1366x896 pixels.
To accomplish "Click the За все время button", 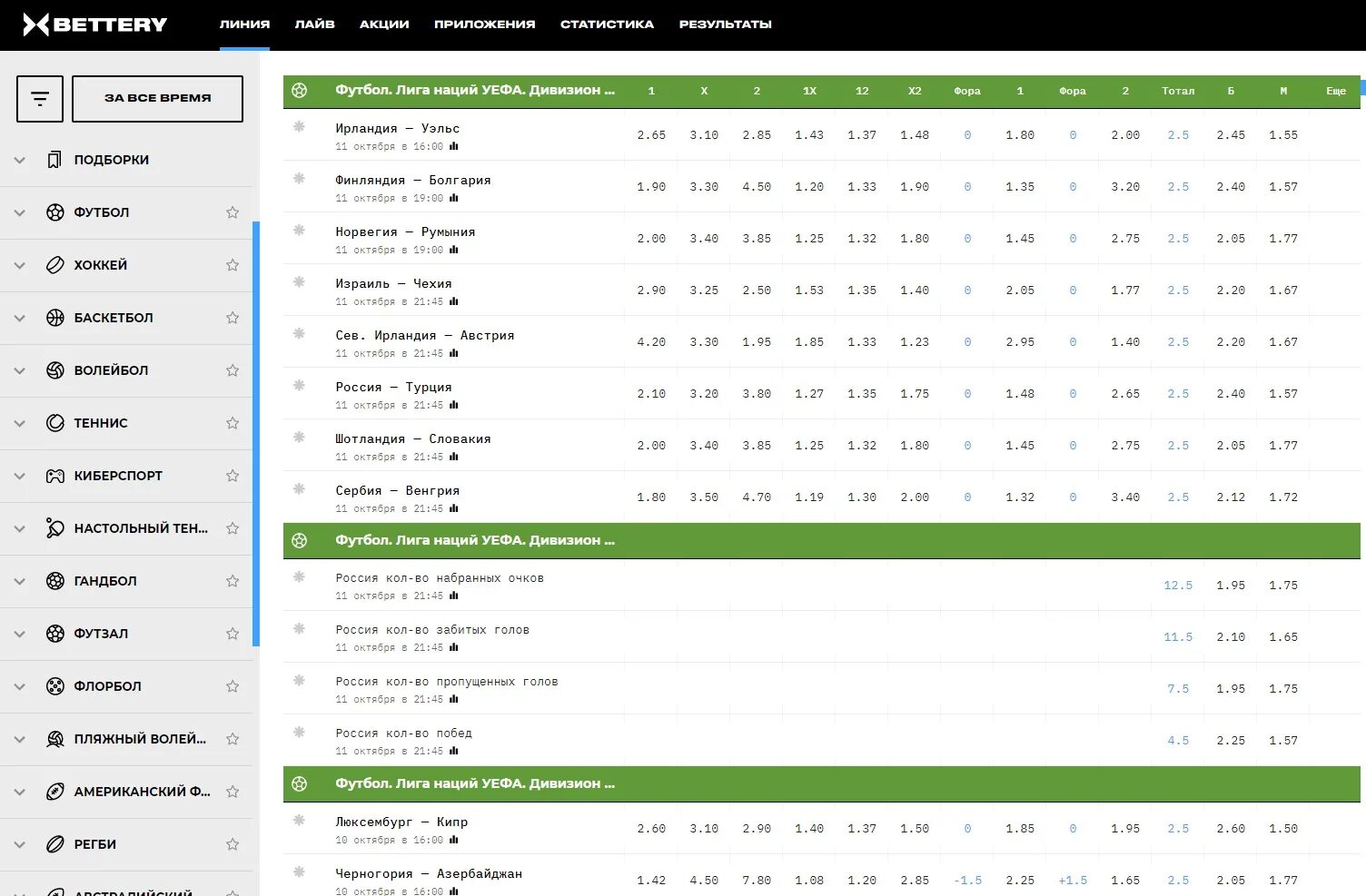I will click(x=157, y=98).
